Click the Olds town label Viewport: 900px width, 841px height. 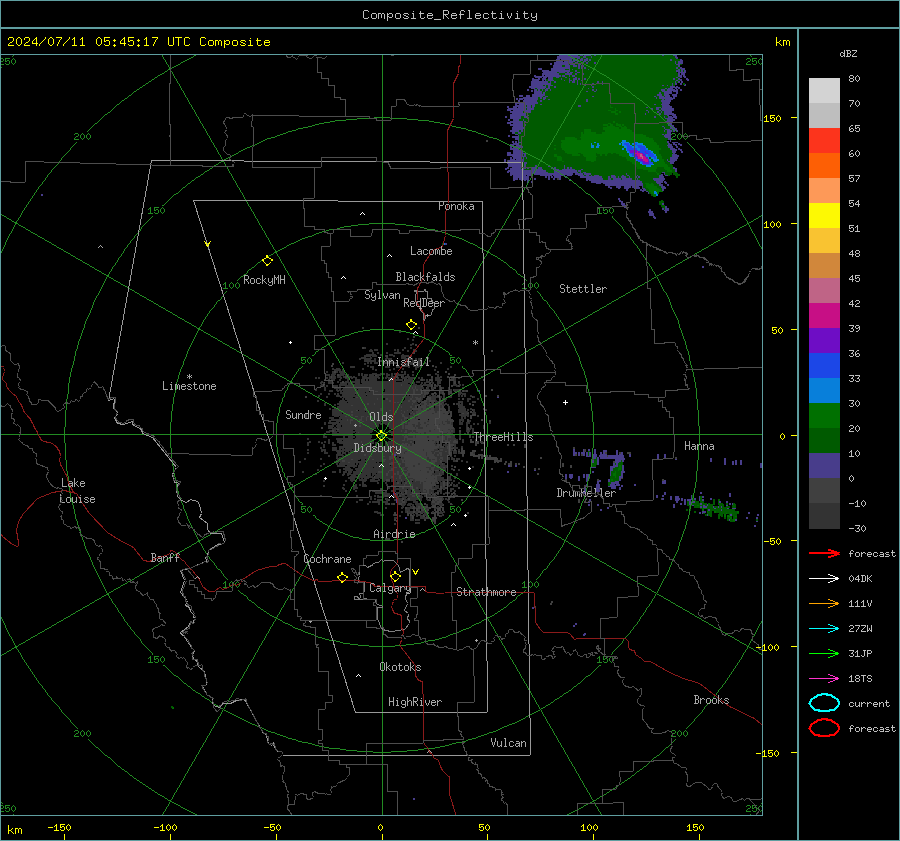381,417
